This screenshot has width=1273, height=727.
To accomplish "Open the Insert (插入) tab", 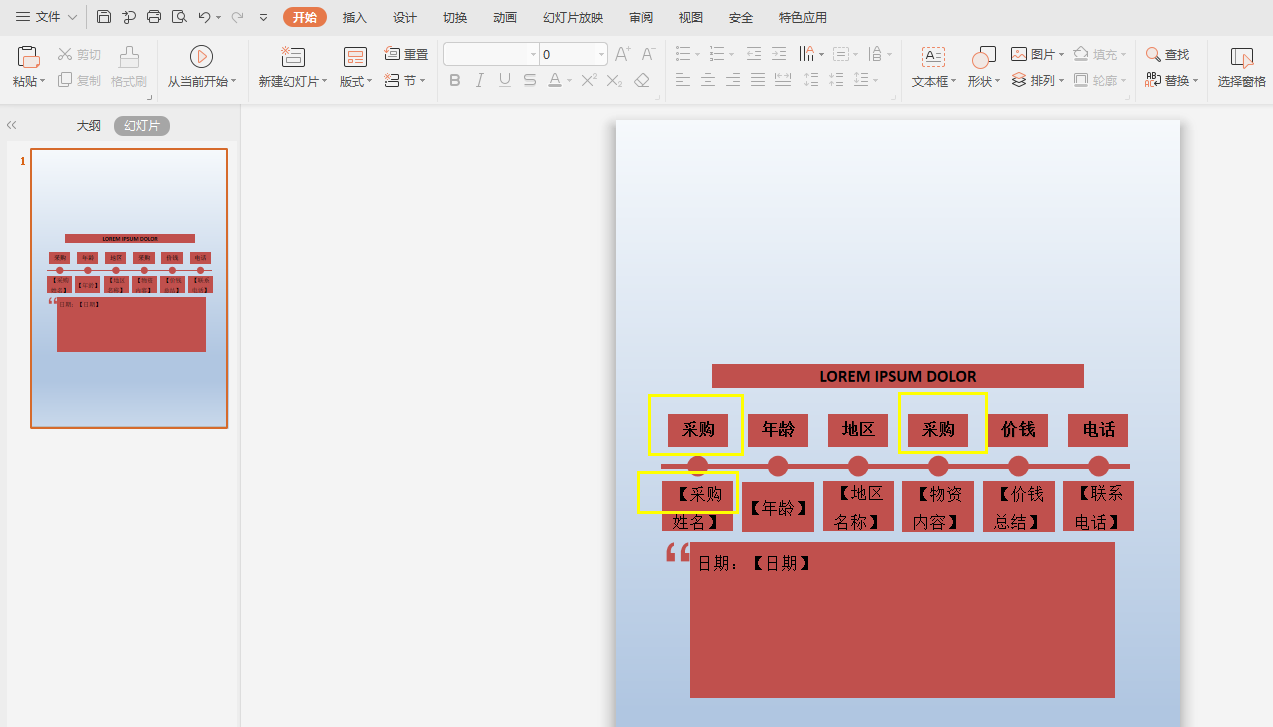I will tap(354, 17).
